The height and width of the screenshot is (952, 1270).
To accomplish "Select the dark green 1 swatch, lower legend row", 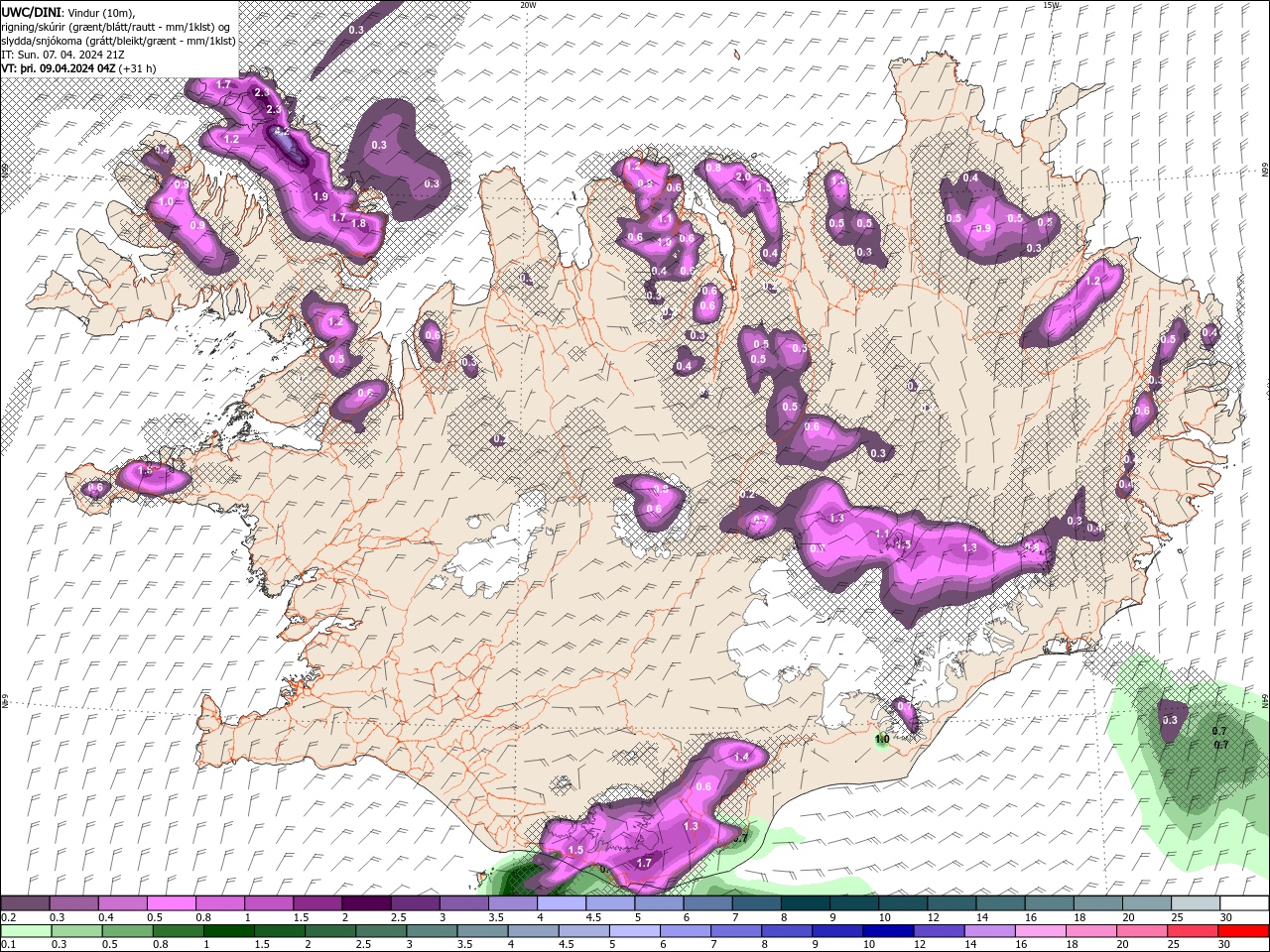I will click(228, 930).
